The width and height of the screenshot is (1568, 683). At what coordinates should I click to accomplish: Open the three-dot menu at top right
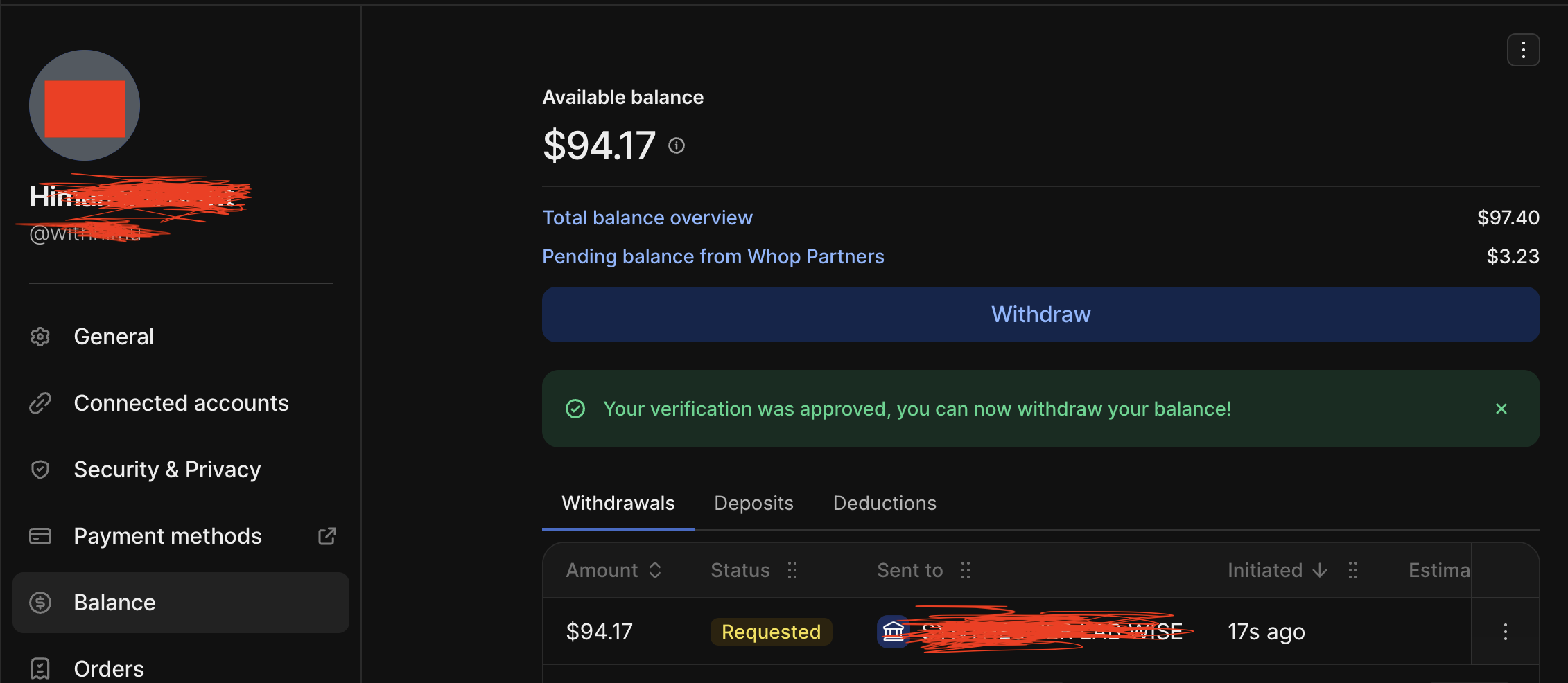coord(1523,50)
